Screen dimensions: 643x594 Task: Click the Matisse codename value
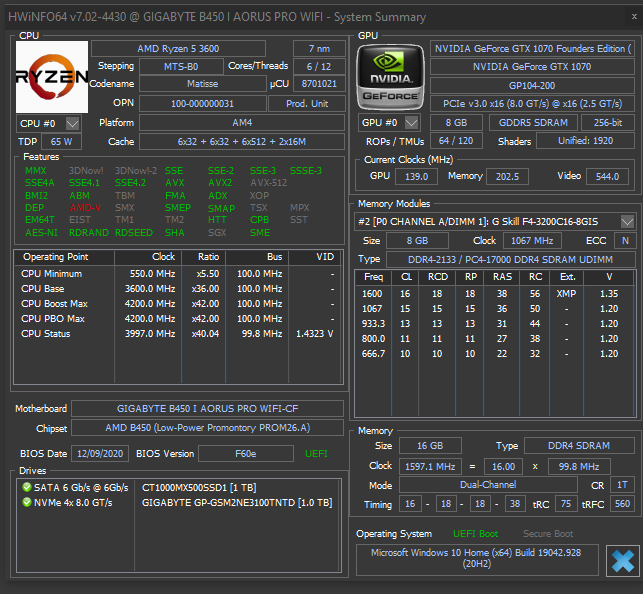point(203,84)
